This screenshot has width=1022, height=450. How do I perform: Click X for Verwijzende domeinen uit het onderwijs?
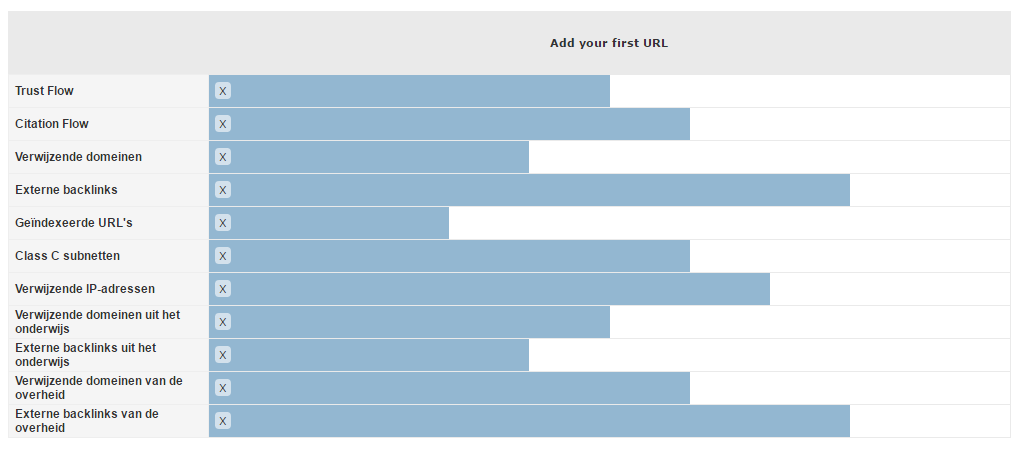[x=223, y=322]
